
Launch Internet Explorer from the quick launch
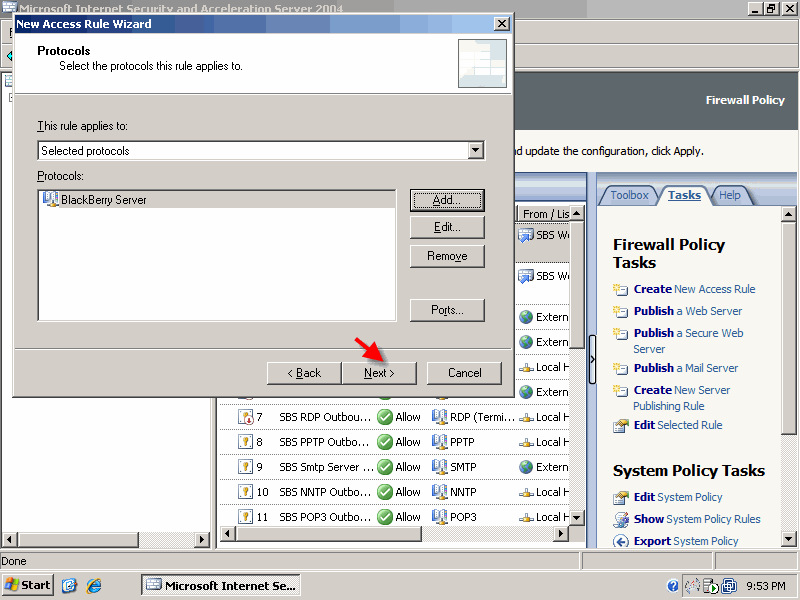tap(94, 585)
